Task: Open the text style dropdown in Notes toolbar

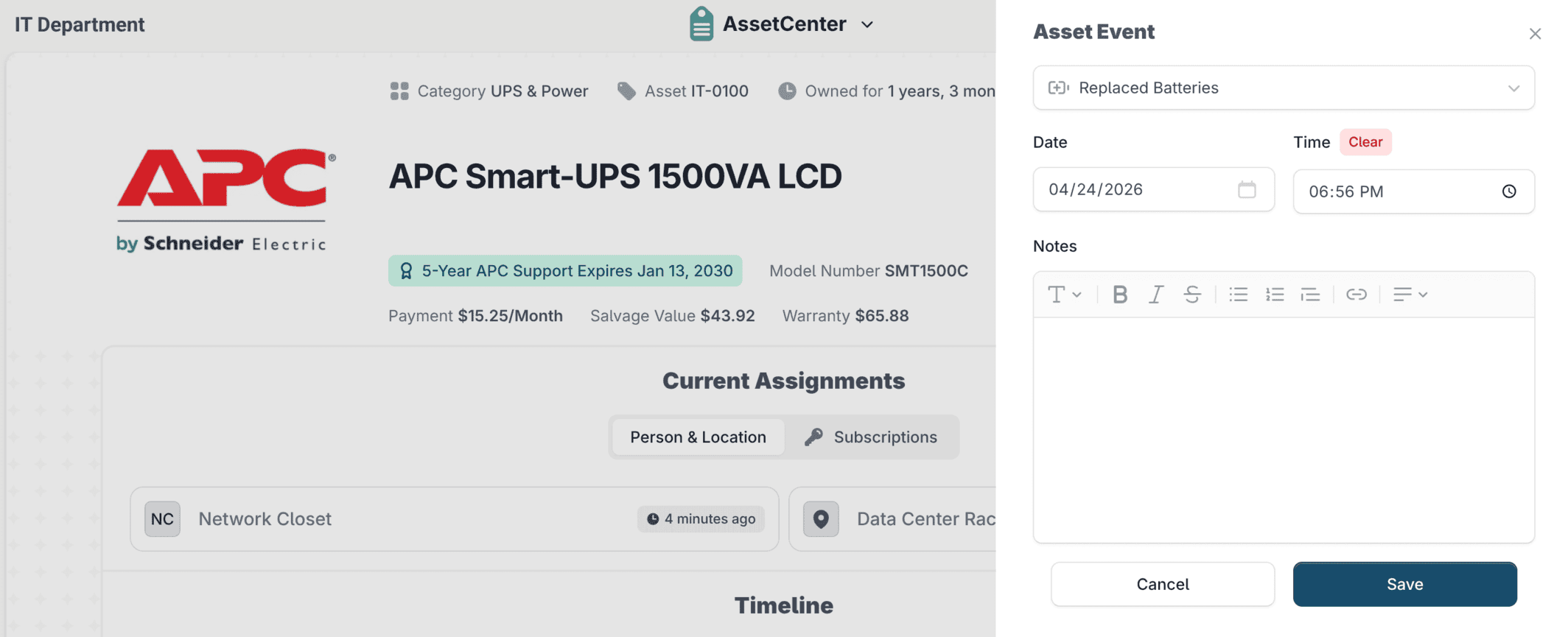Action: (x=1064, y=295)
